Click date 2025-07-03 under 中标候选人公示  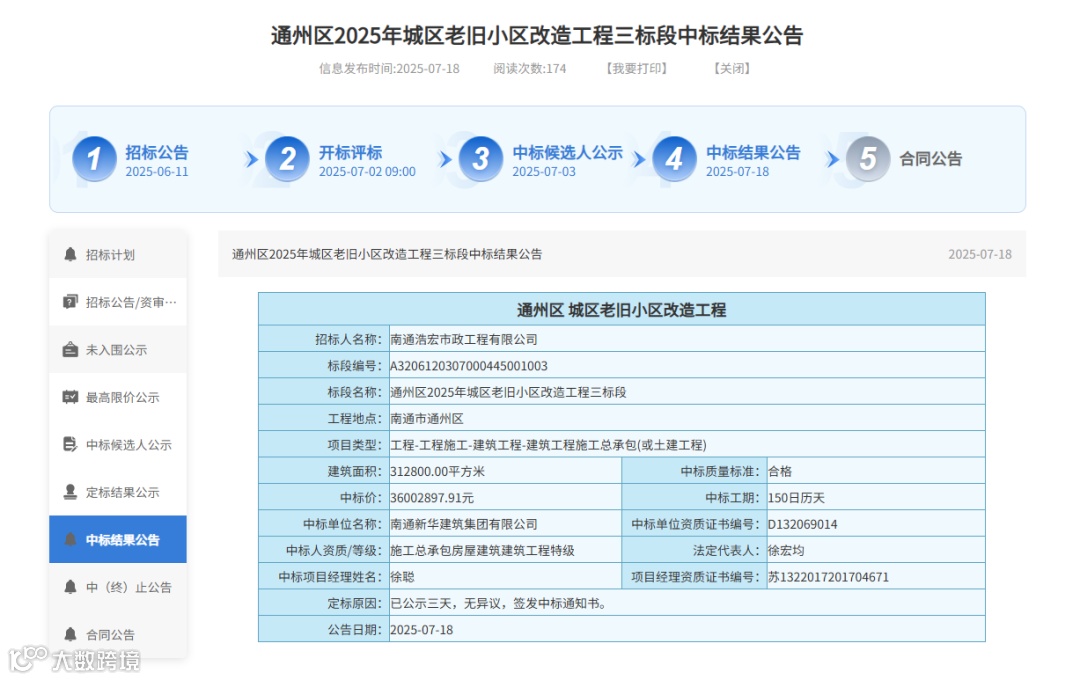pyautogui.click(x=543, y=172)
